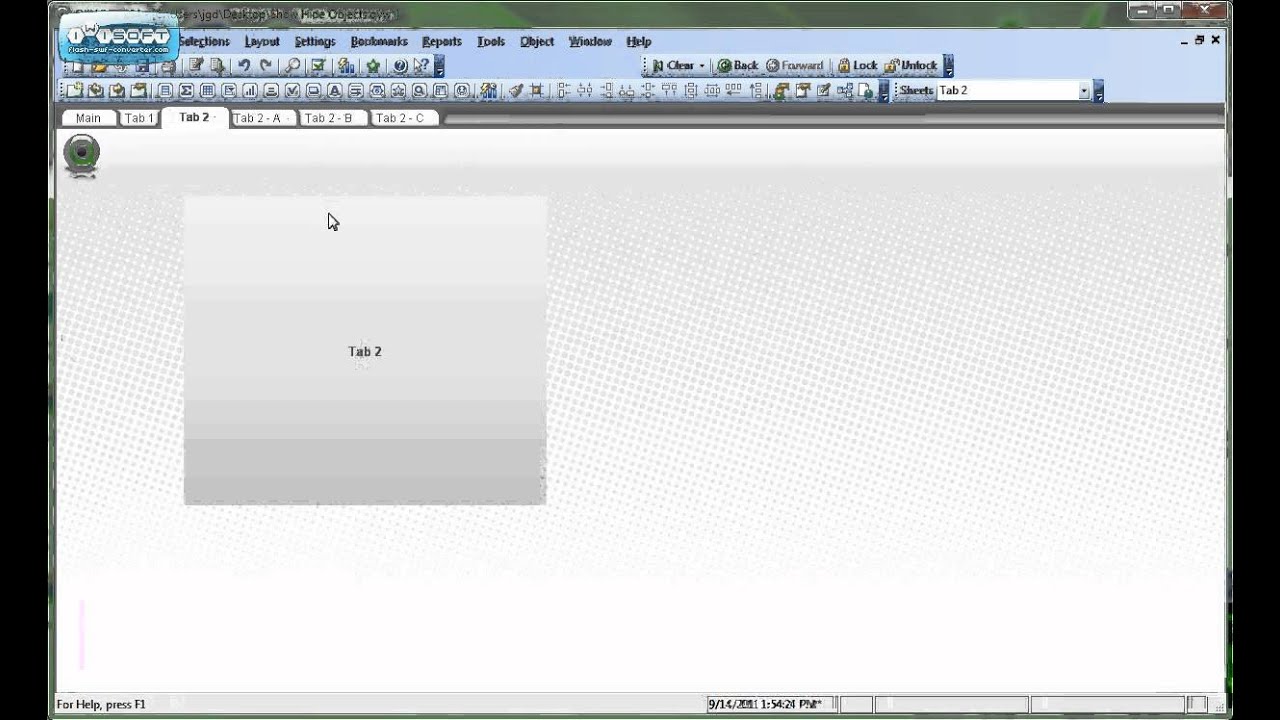
Task: Create a Text Object with A icon
Action: pos(334,91)
